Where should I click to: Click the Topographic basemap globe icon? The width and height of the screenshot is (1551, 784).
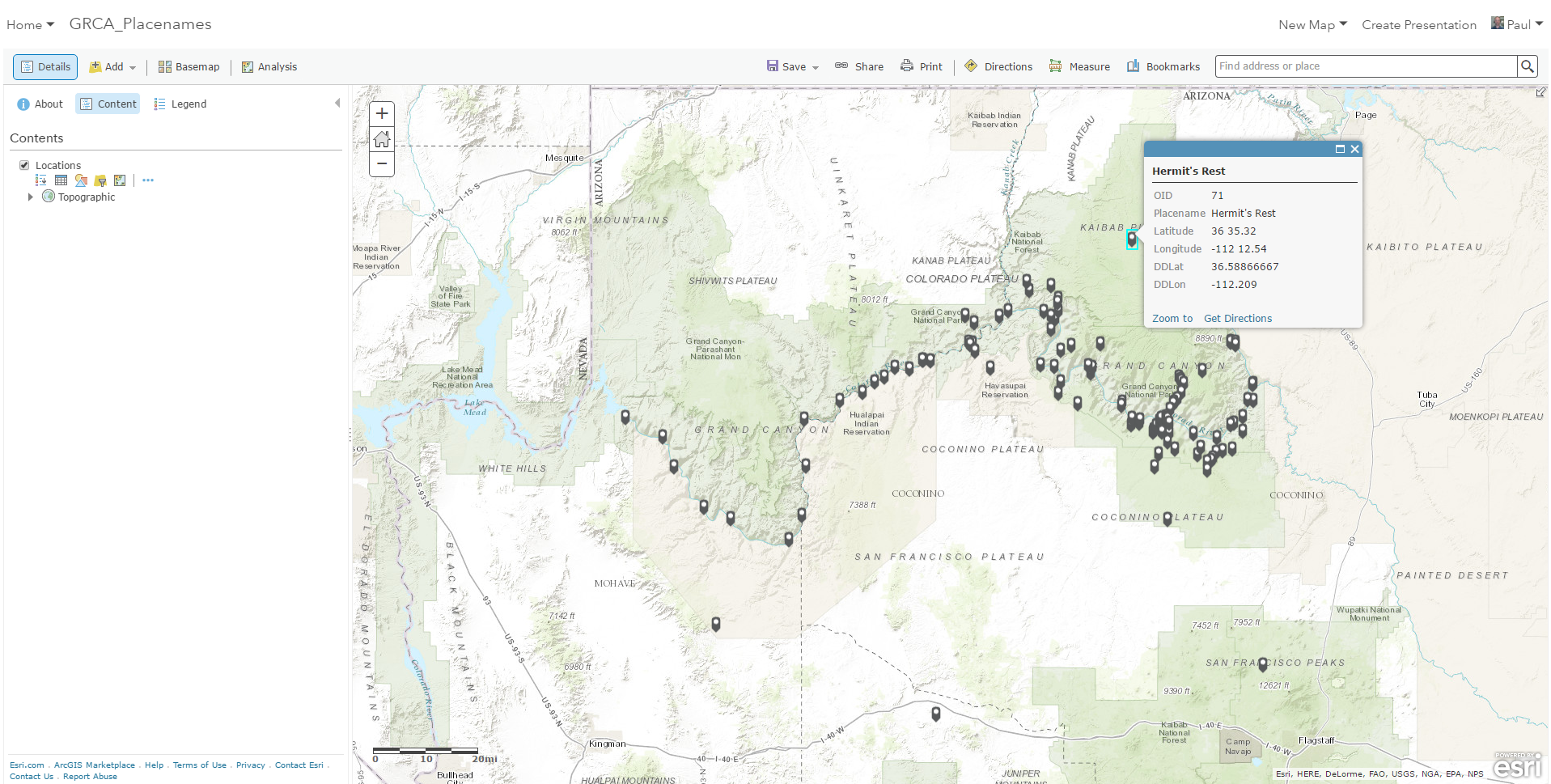point(49,197)
